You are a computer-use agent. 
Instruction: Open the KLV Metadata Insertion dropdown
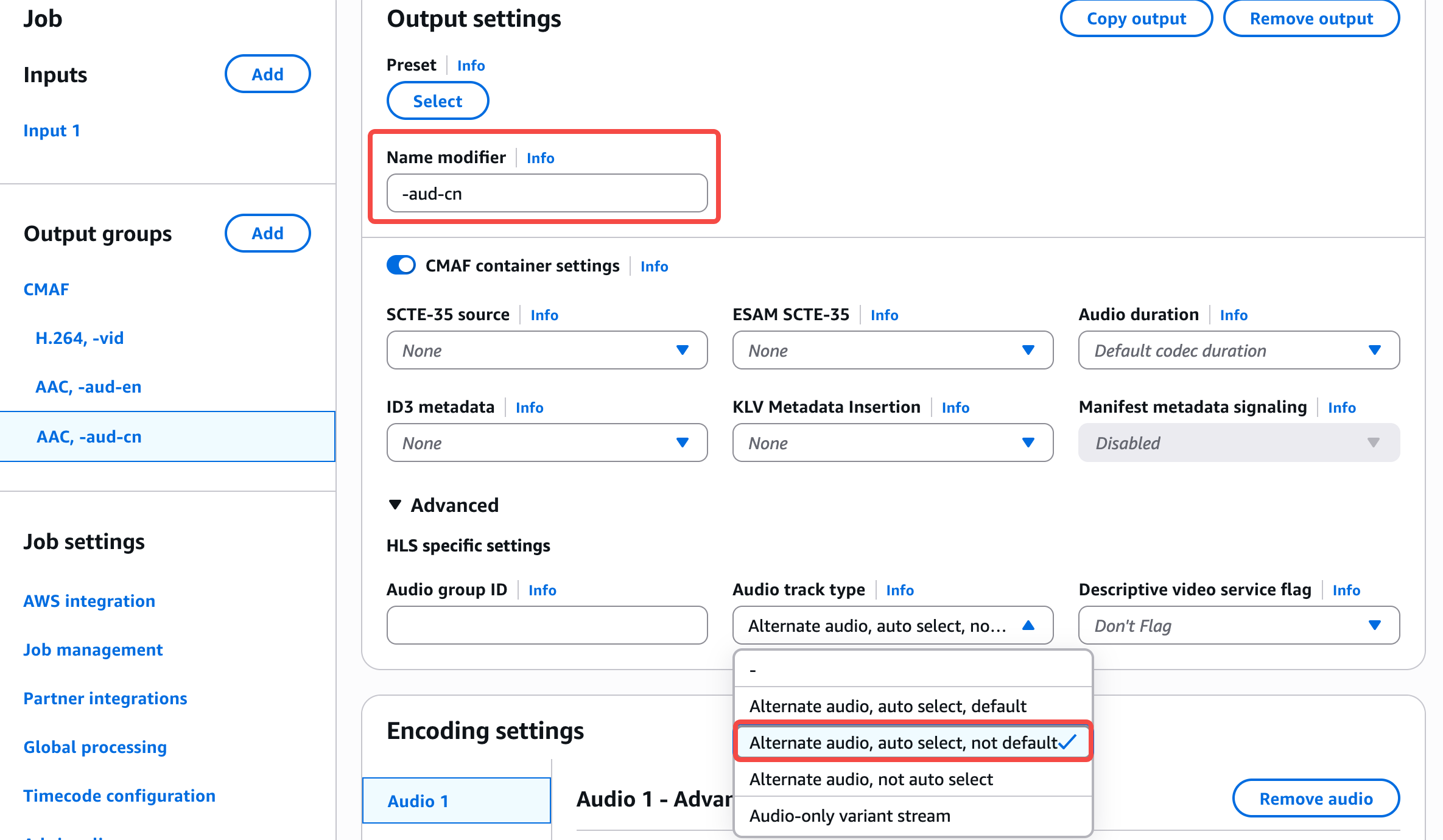pyautogui.click(x=893, y=443)
